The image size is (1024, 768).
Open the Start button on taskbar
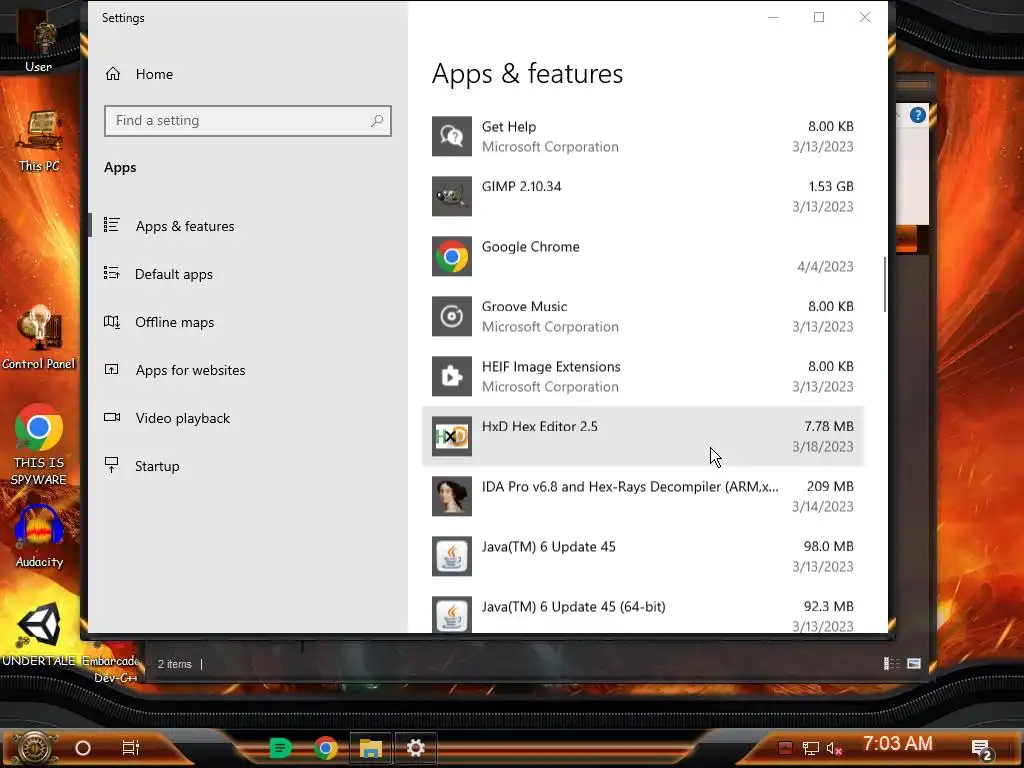click(x=35, y=748)
